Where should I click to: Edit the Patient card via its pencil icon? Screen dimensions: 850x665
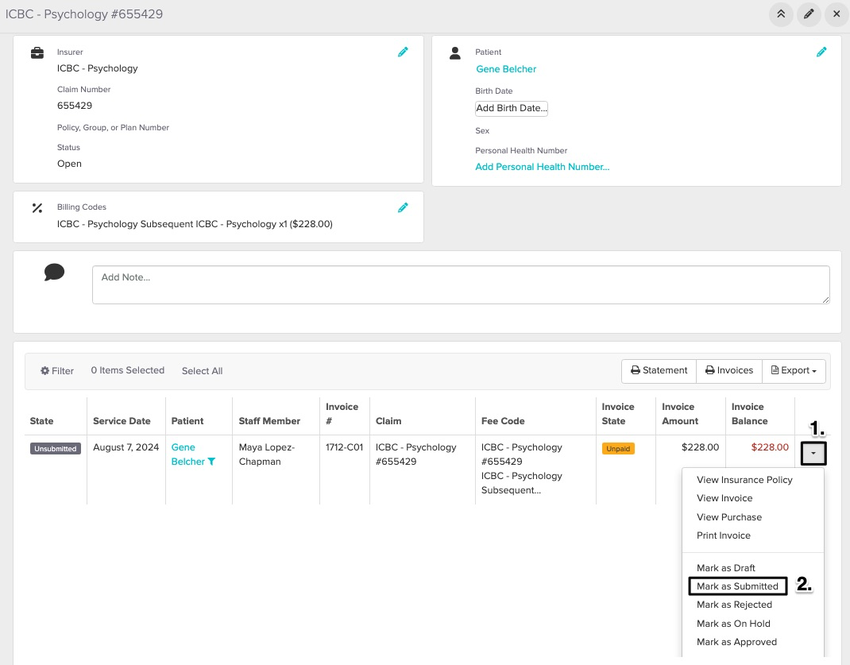coord(821,52)
